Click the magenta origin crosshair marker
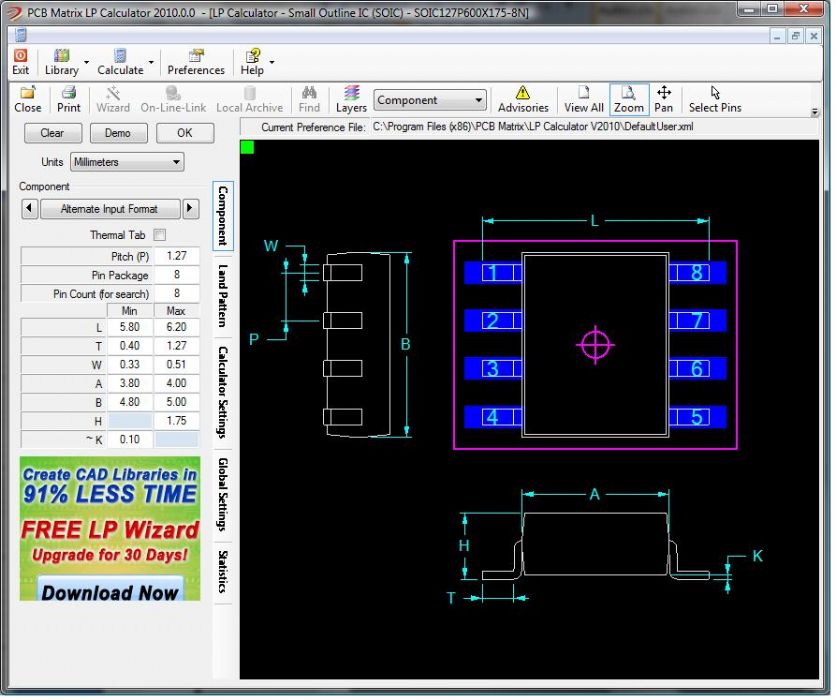The height and width of the screenshot is (700, 836). (596, 345)
